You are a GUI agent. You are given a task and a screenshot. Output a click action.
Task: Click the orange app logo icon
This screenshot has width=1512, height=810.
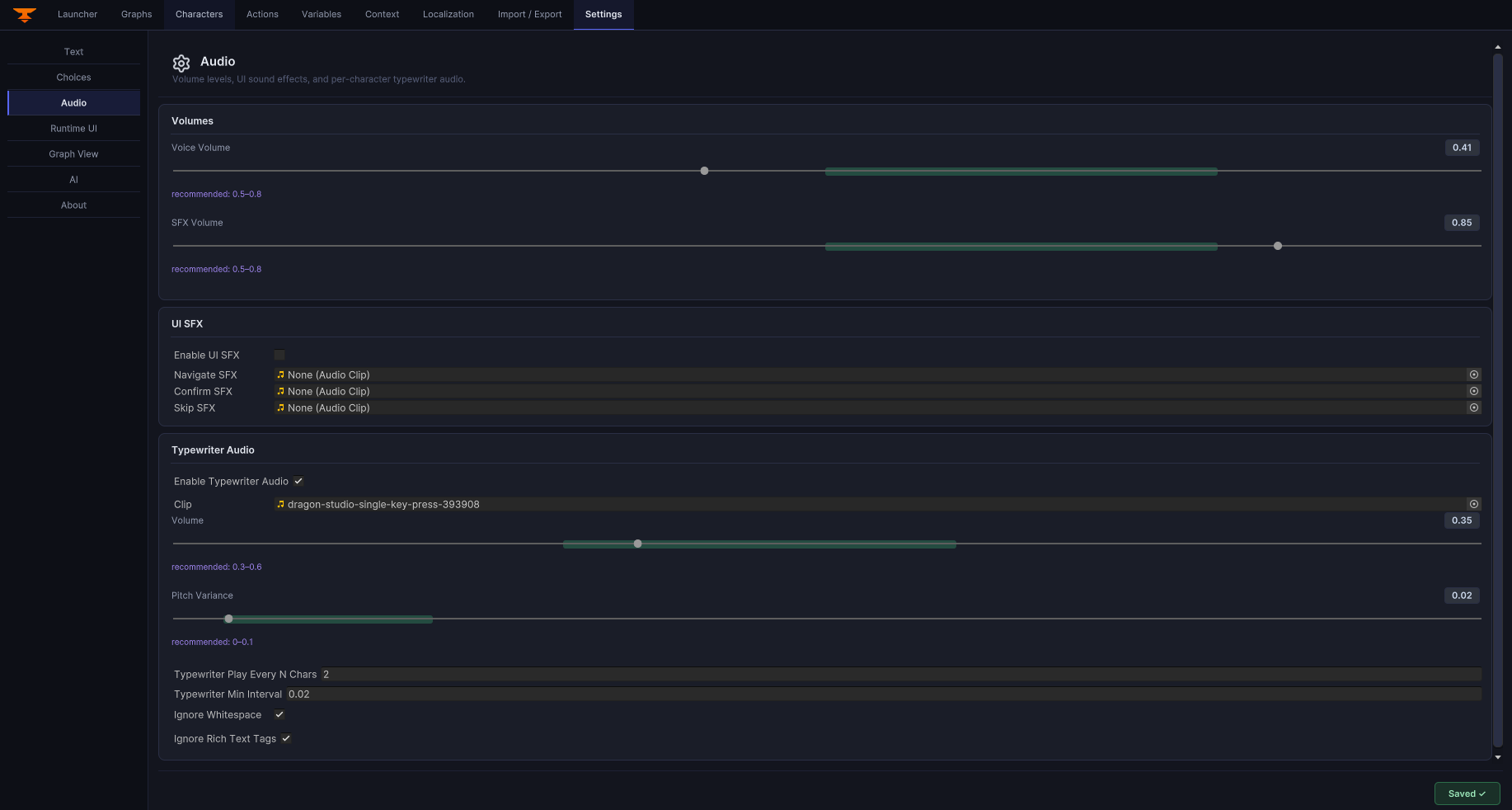25,15
